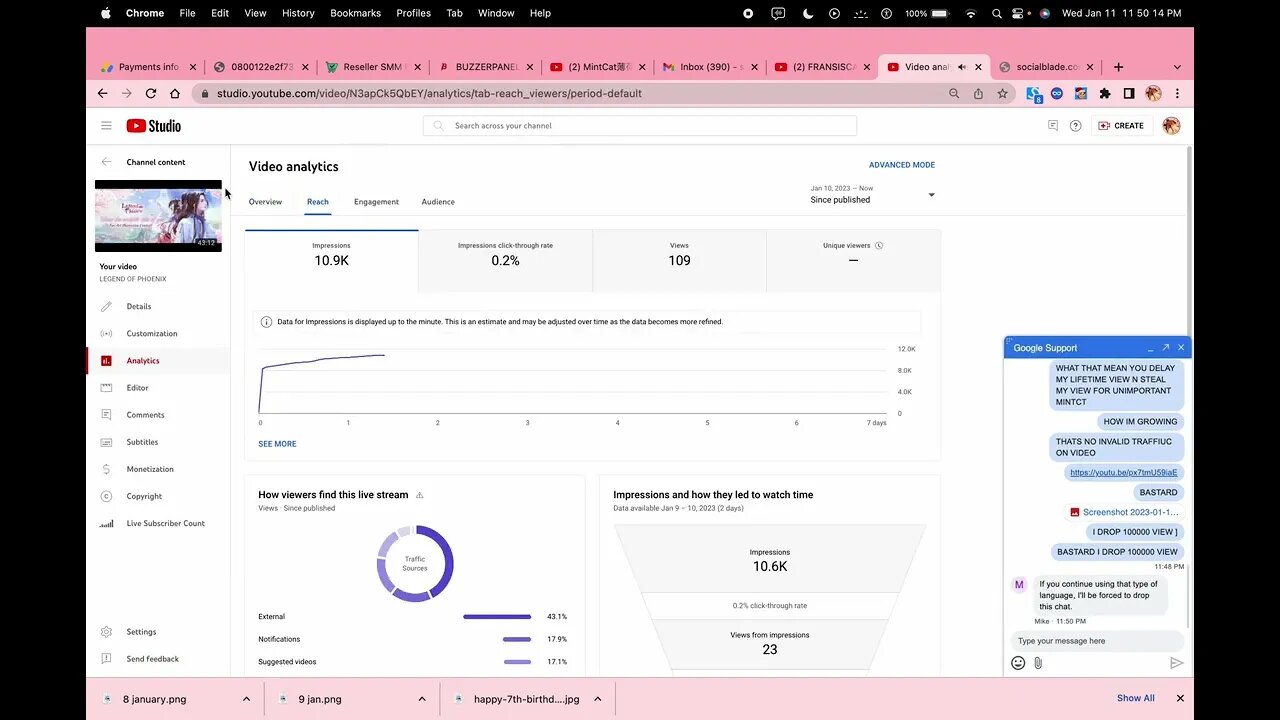Switch to the Inbox (390) Gmail tab
1280x720 pixels.
pyautogui.click(x=710, y=67)
